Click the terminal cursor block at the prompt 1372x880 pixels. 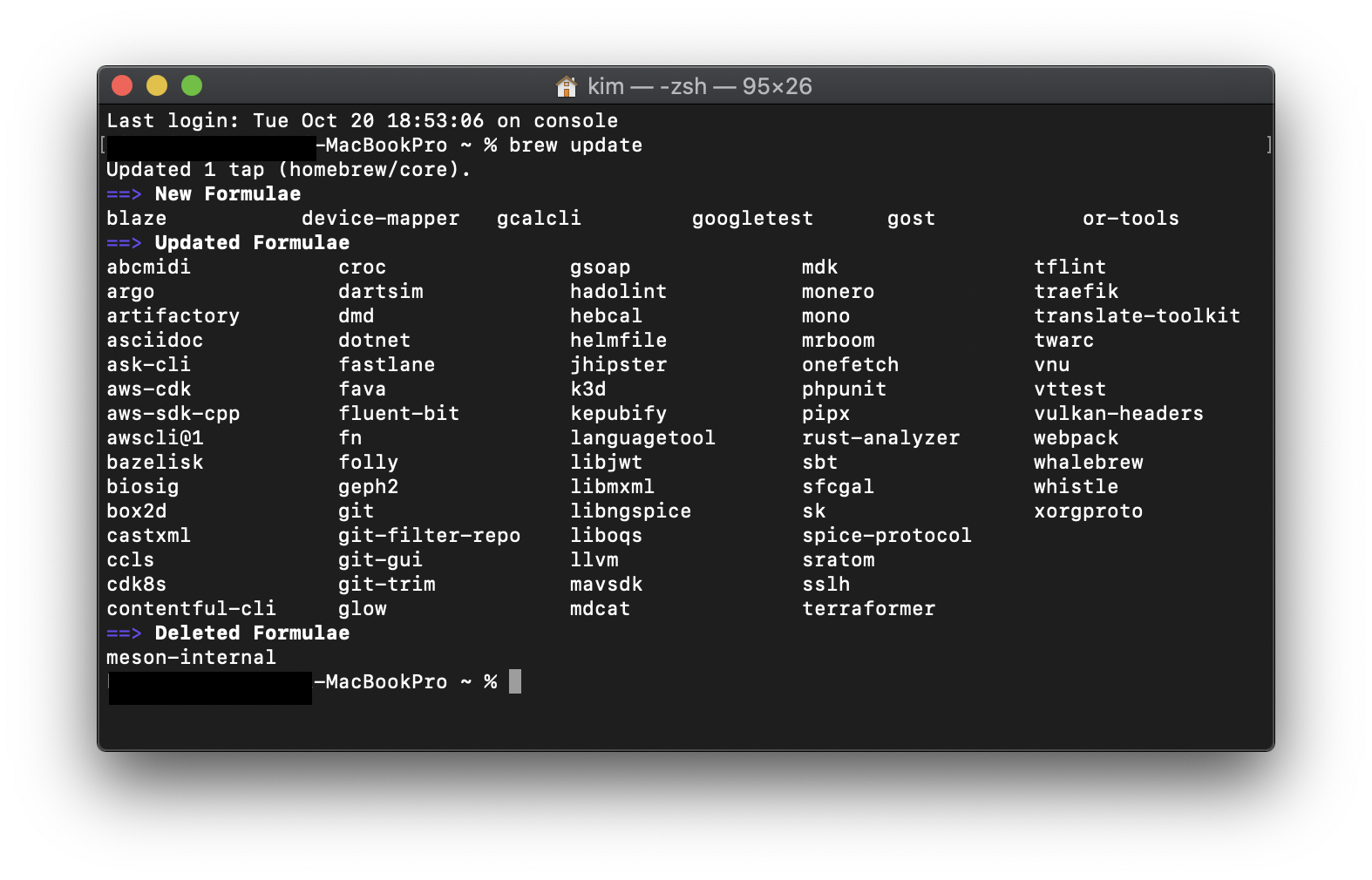point(515,681)
